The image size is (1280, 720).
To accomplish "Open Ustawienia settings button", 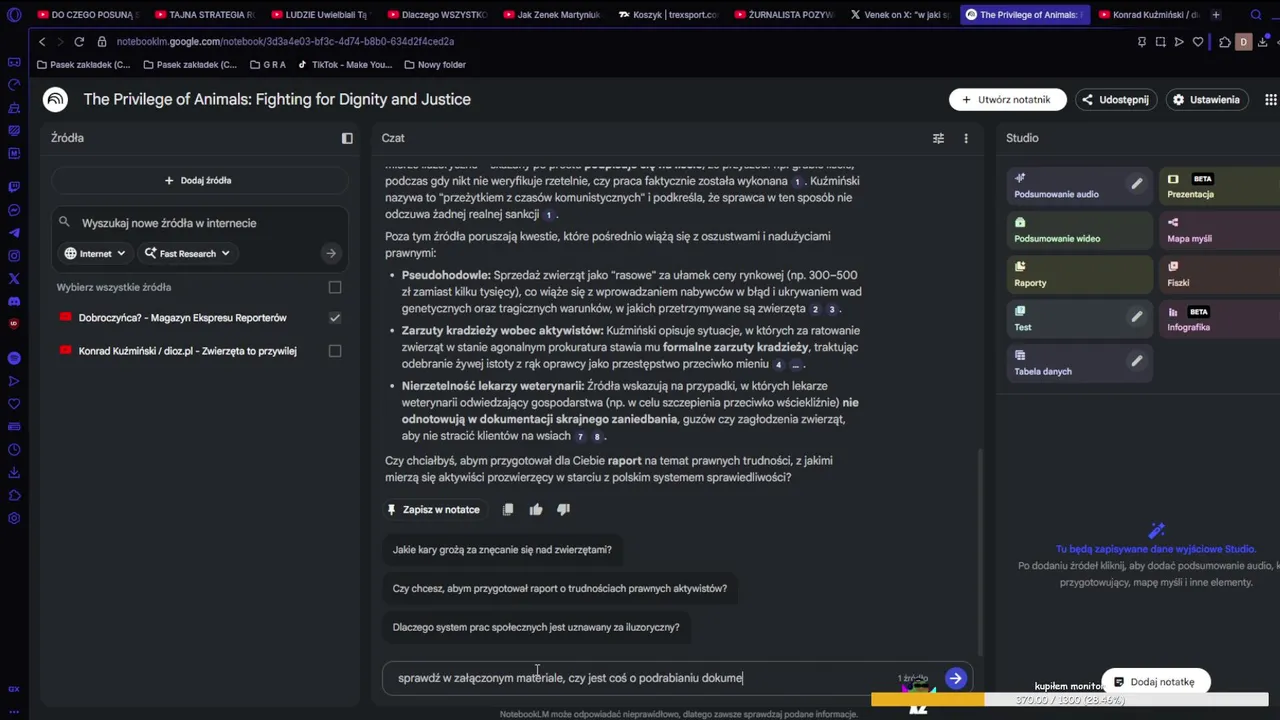I will point(1207,100).
